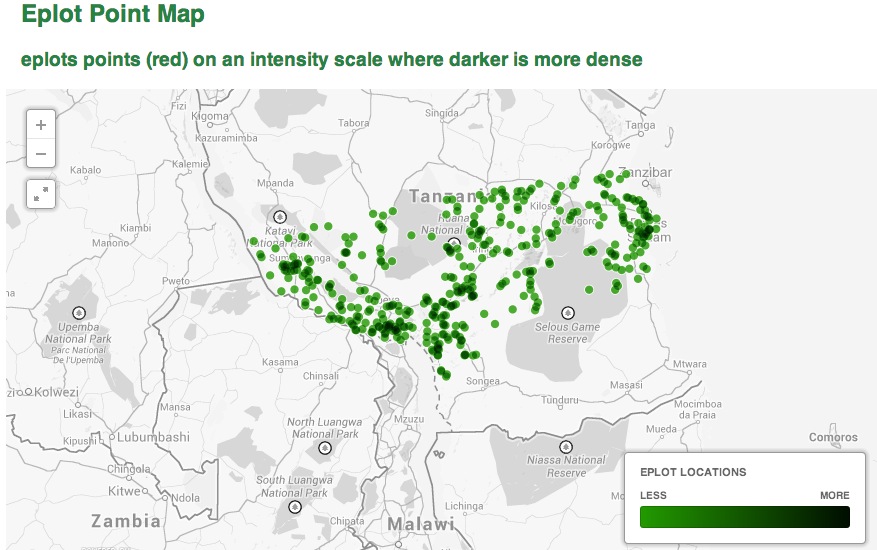Click the Niassa National Reserve label
Viewport: 877px width, 550px height.
tap(566, 466)
